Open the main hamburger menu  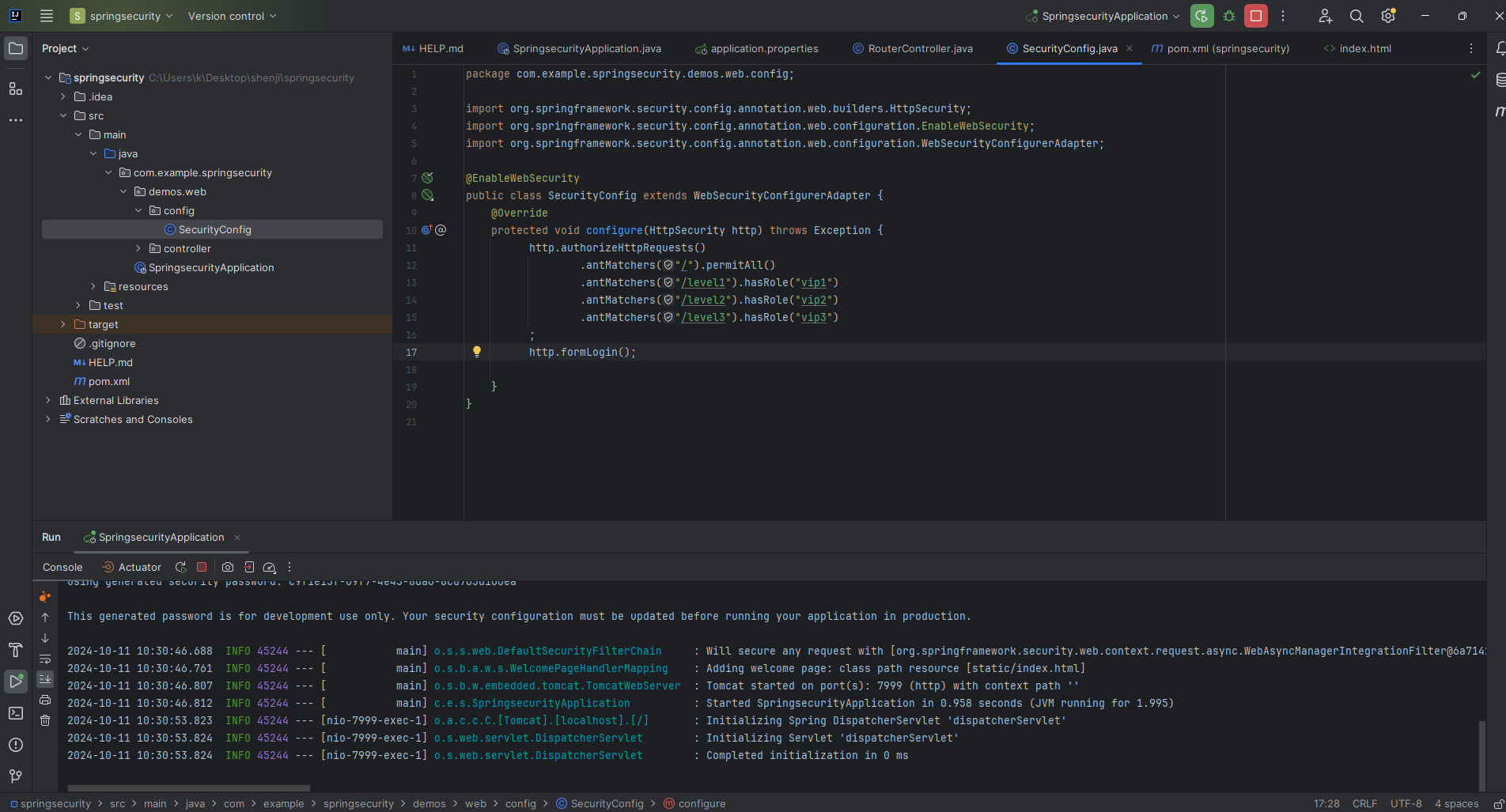(47, 16)
